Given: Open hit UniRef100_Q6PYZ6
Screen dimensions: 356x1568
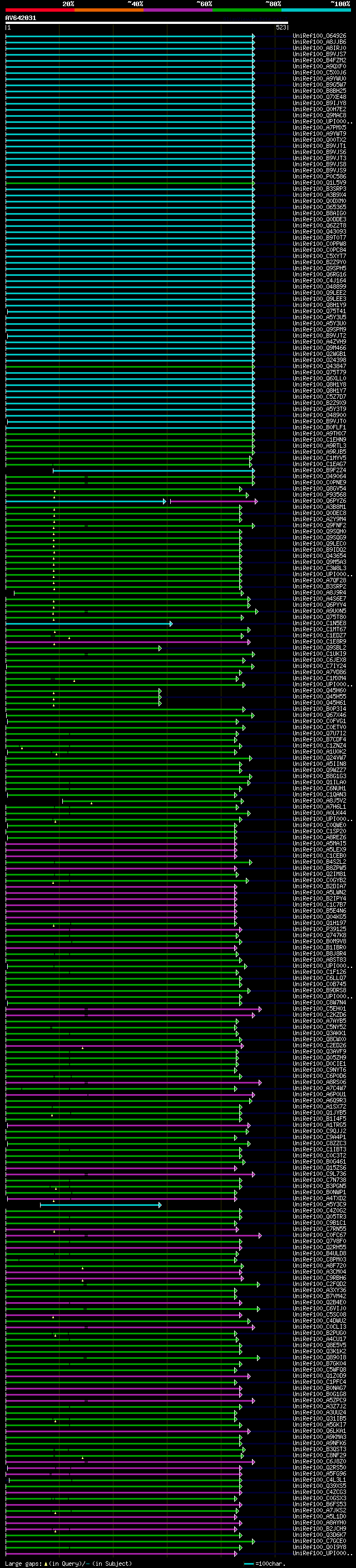Looking at the screenshot, I should click(x=319, y=501).
